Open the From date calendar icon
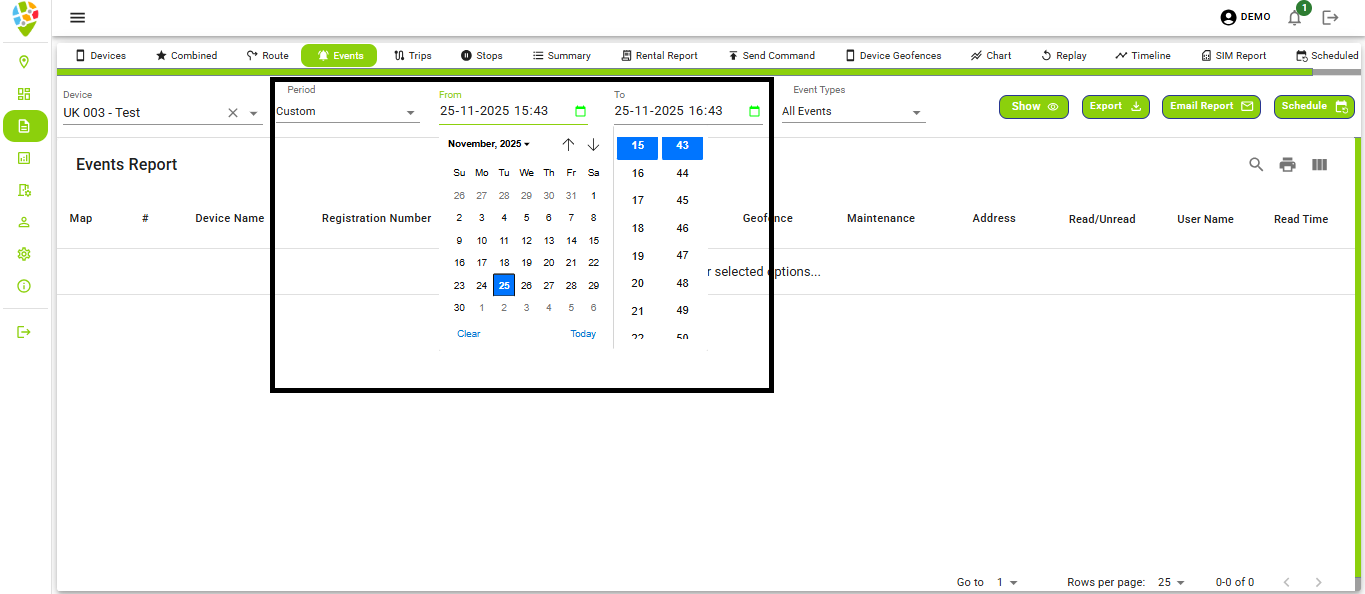The image size is (1365, 594). [x=580, y=112]
